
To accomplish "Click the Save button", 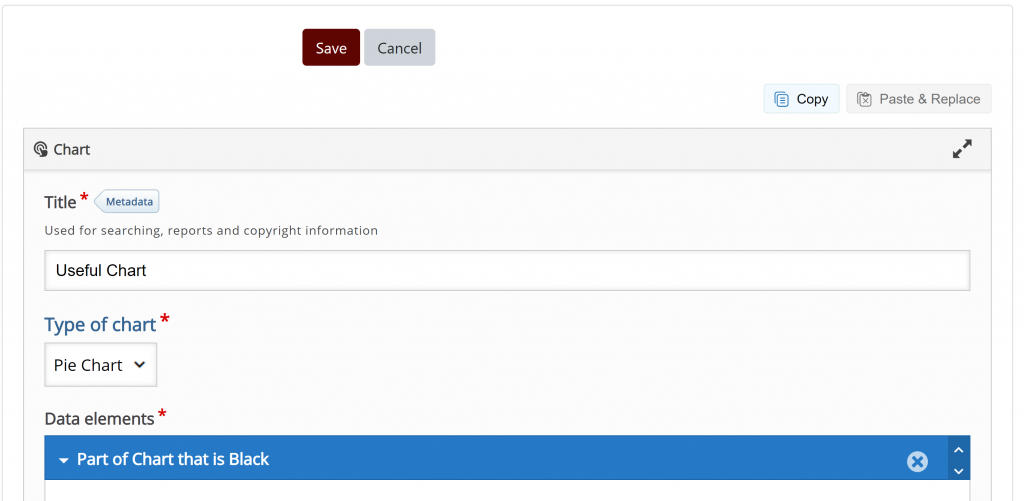I will [330, 48].
